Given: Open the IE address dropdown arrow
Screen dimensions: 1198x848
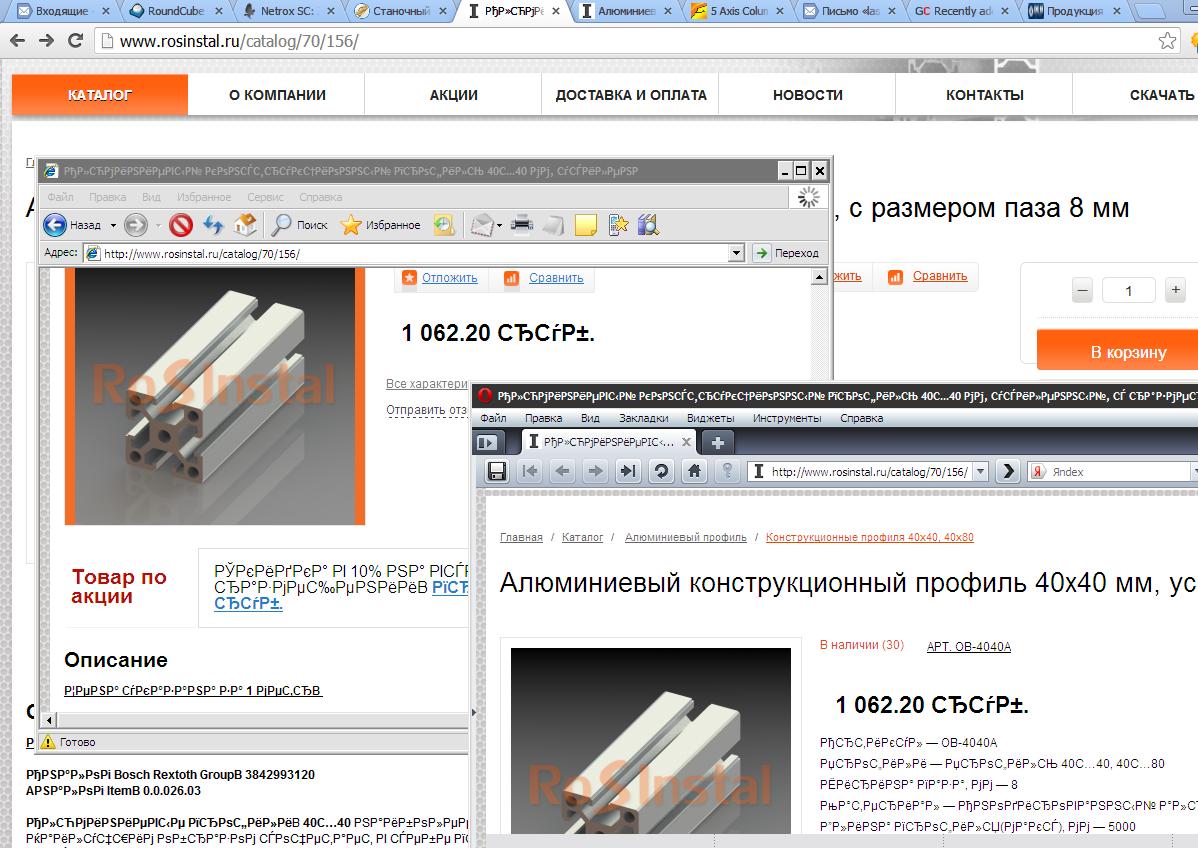Looking at the screenshot, I should pyautogui.click(x=736, y=253).
